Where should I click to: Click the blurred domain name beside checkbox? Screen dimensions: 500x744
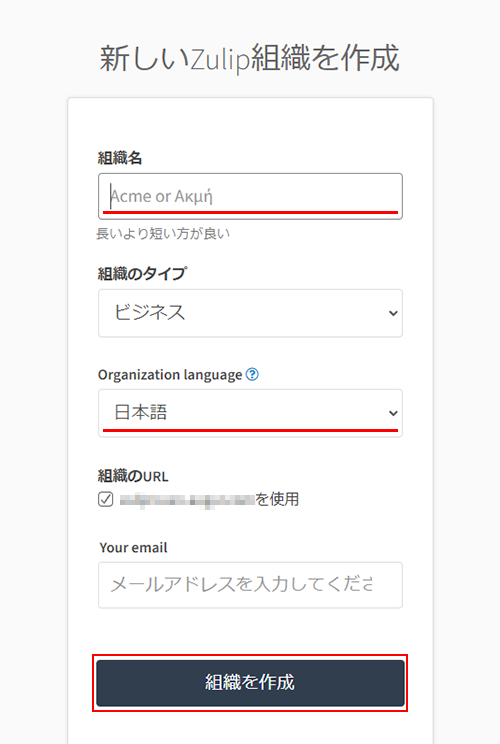(187, 500)
